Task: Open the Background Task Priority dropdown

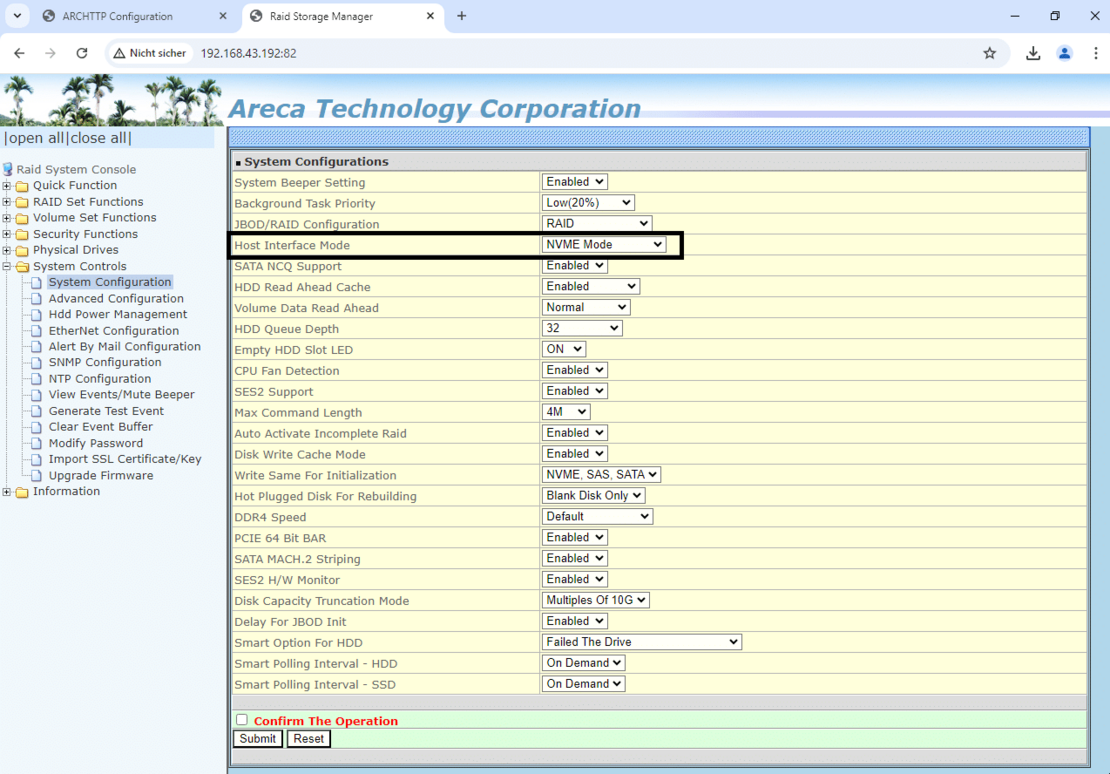Action: 587,203
